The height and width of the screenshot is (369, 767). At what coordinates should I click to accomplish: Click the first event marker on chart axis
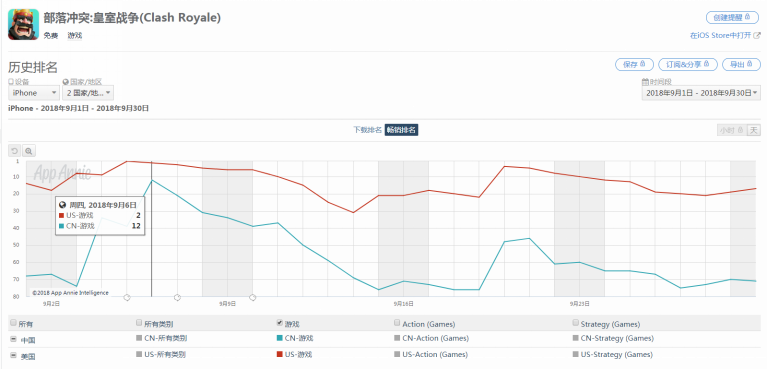click(127, 297)
